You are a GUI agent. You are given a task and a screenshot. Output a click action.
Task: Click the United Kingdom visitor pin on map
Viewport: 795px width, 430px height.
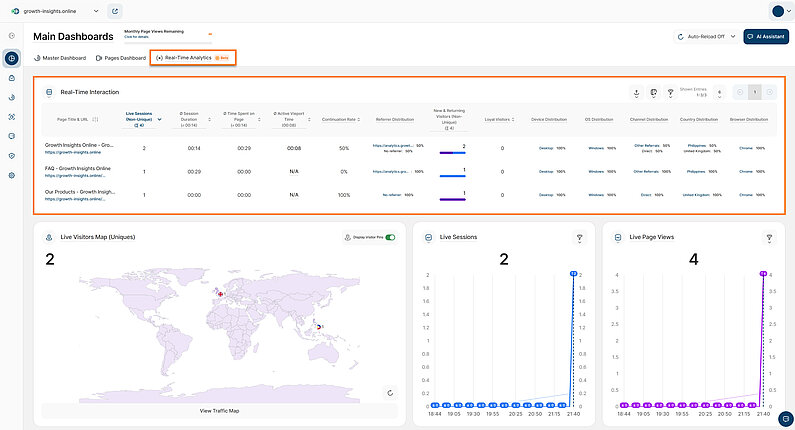220,294
